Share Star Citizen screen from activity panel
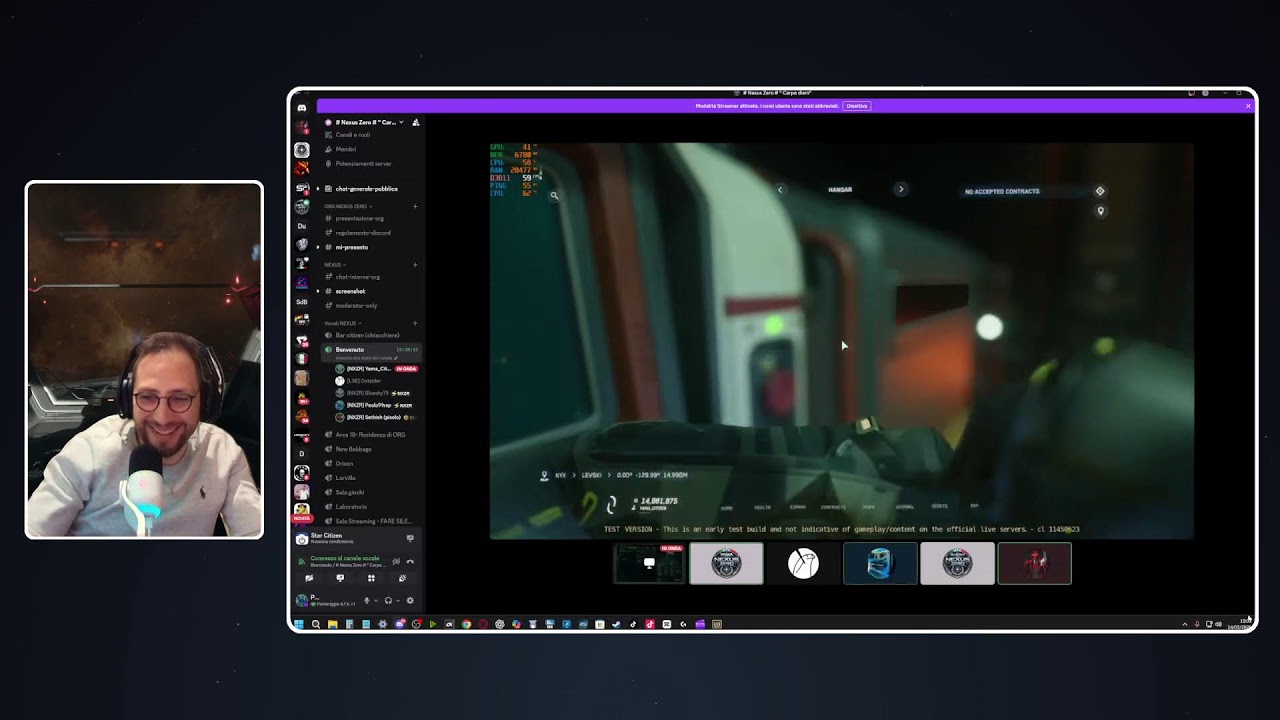The image size is (1280, 720). 410,538
